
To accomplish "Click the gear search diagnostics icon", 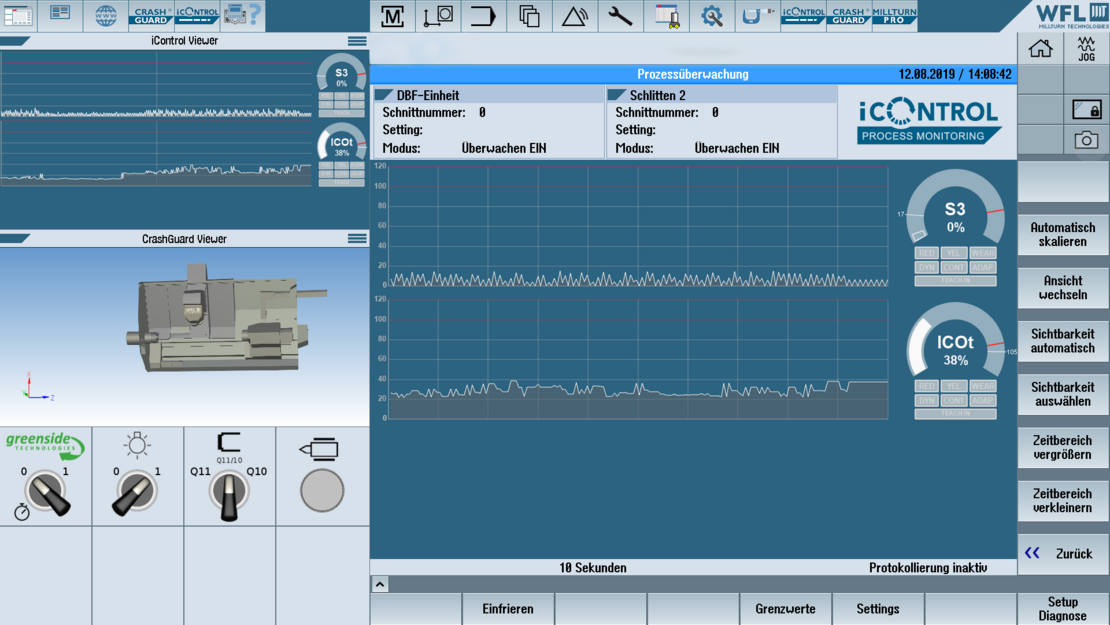I will point(712,16).
